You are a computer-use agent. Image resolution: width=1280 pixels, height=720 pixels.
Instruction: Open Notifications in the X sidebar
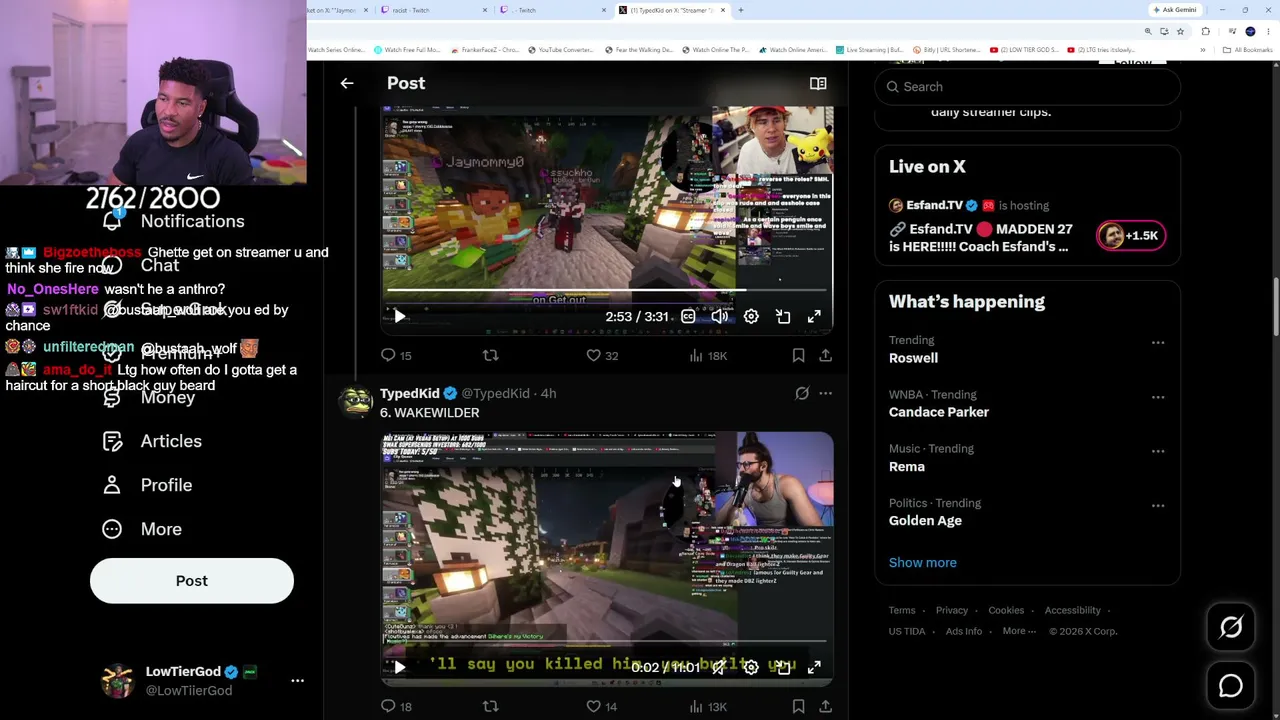[x=174, y=221]
